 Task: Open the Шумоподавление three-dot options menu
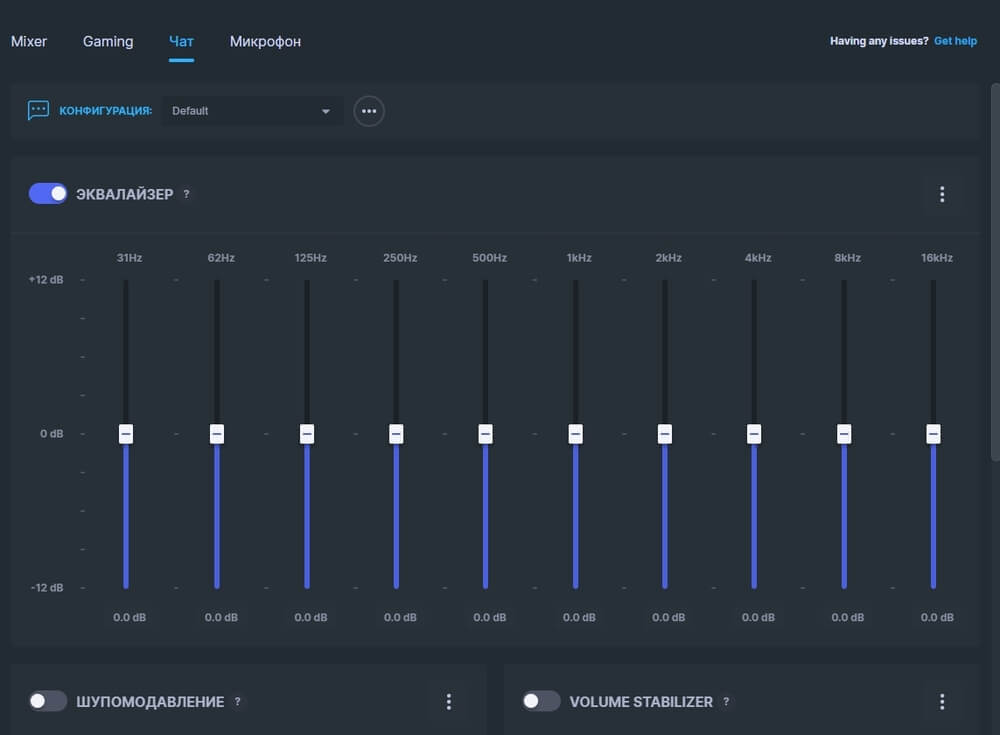pos(448,702)
